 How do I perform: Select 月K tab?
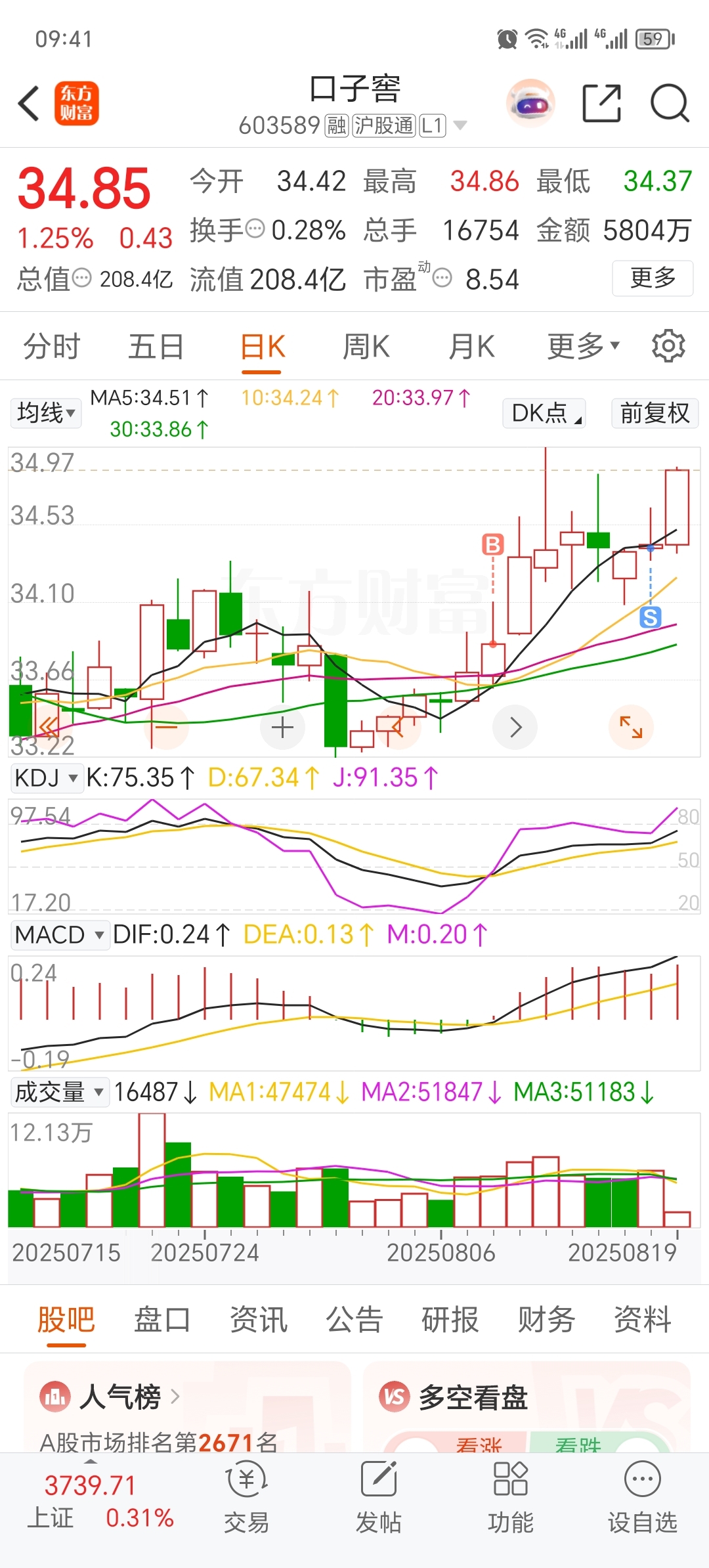click(471, 346)
